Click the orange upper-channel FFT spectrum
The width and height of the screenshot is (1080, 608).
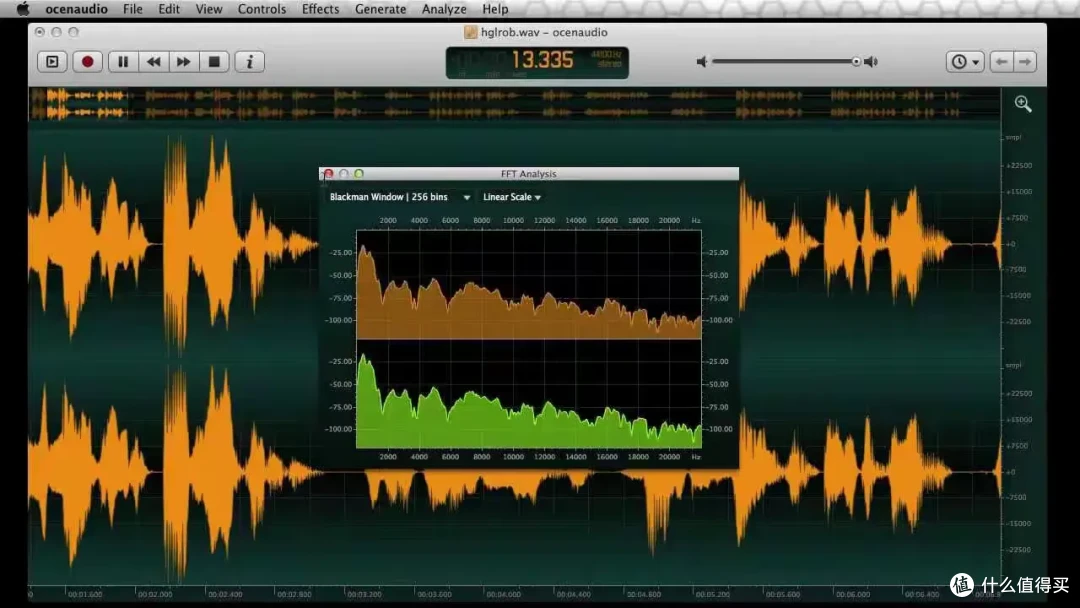click(528, 284)
